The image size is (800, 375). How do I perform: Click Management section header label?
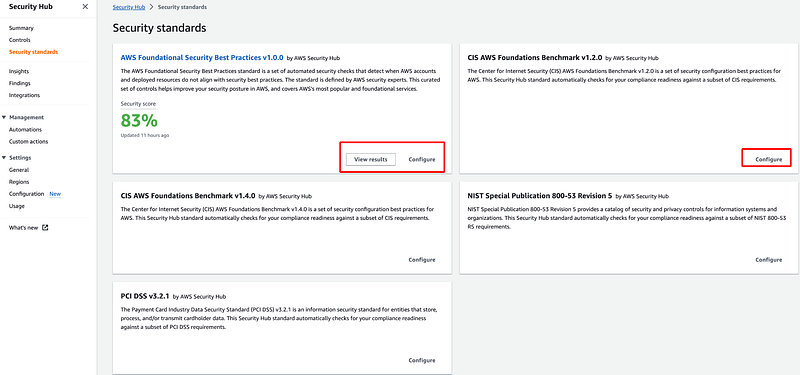(x=27, y=117)
